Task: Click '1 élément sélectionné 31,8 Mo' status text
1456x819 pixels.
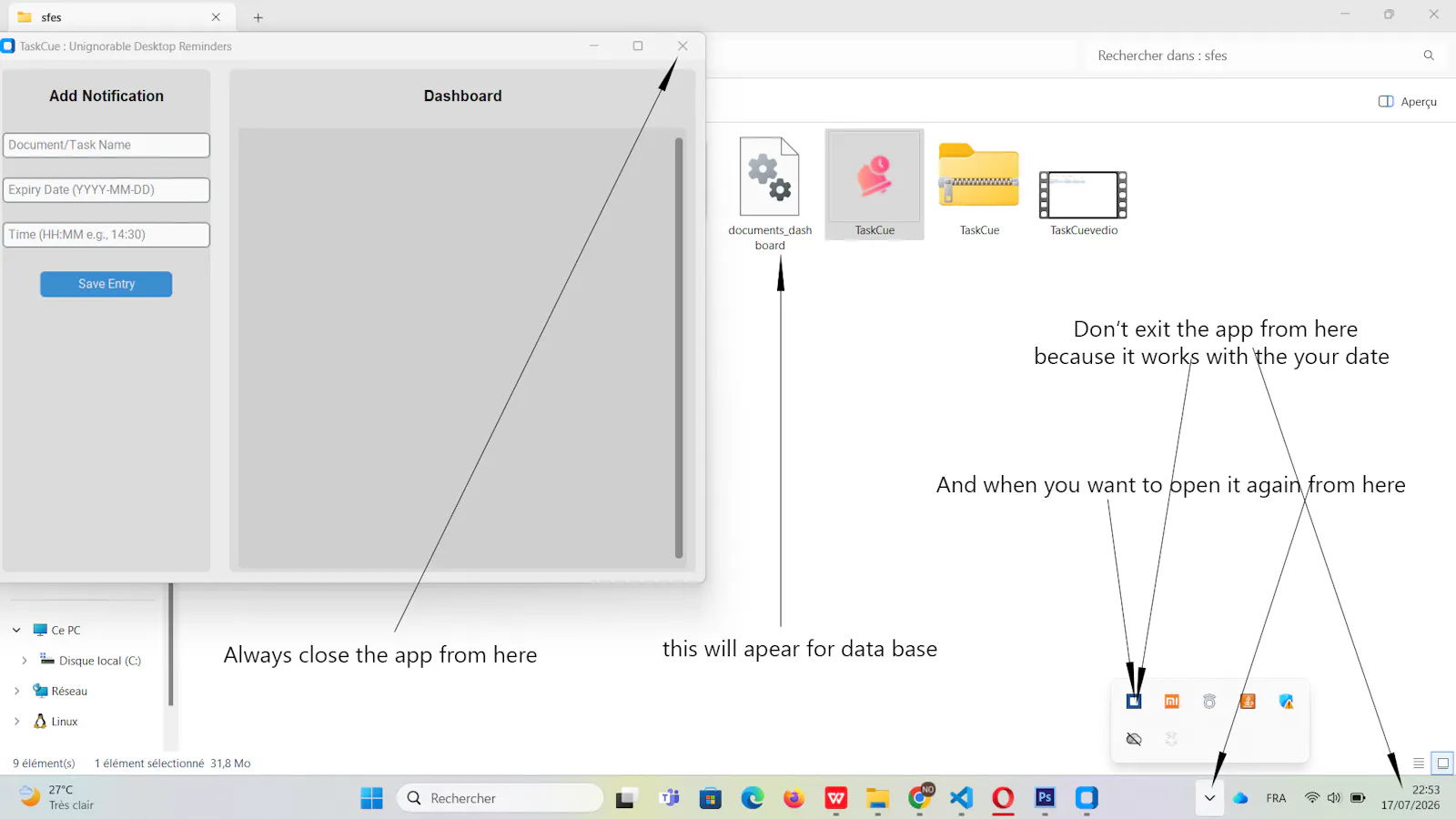Action: (173, 763)
